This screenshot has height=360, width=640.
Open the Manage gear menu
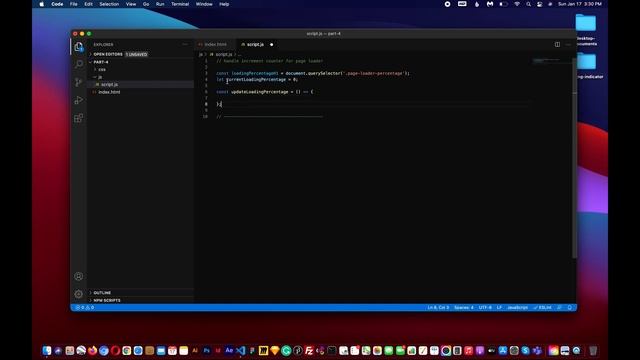point(79,294)
